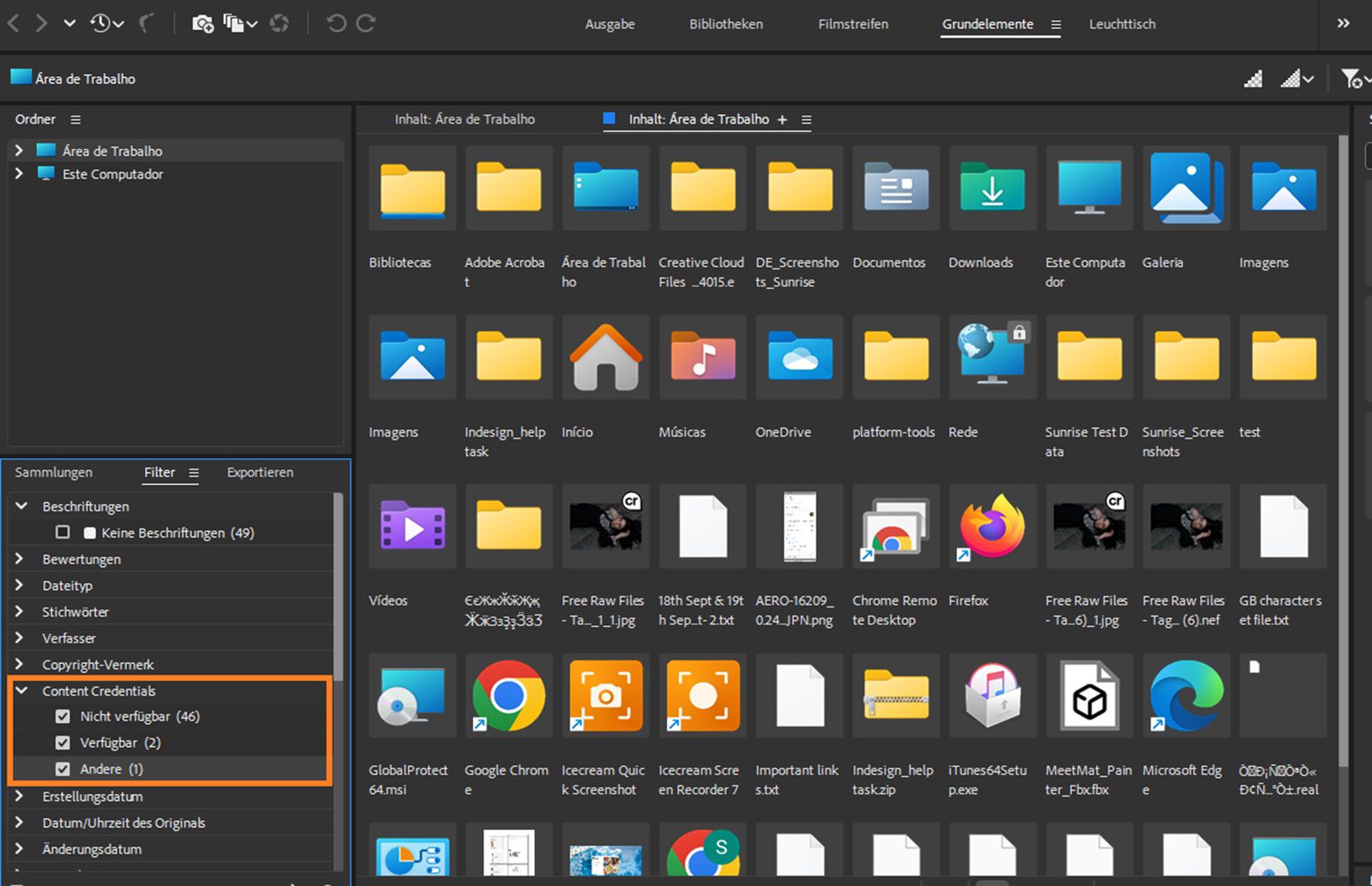The width and height of the screenshot is (1372, 886).
Task: Switch to the Leuchttisch workspace
Action: (x=1122, y=24)
